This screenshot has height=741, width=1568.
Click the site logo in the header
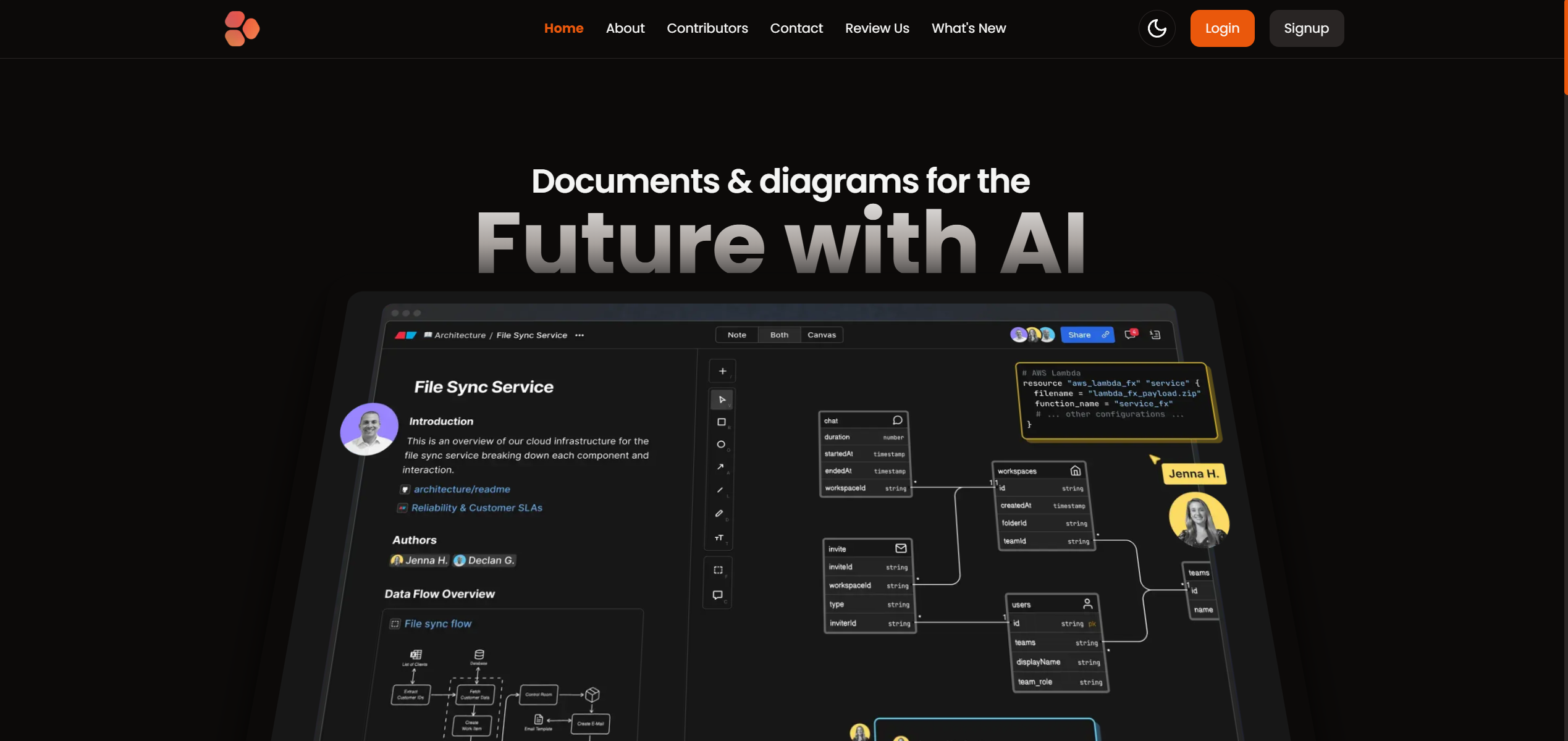[242, 28]
